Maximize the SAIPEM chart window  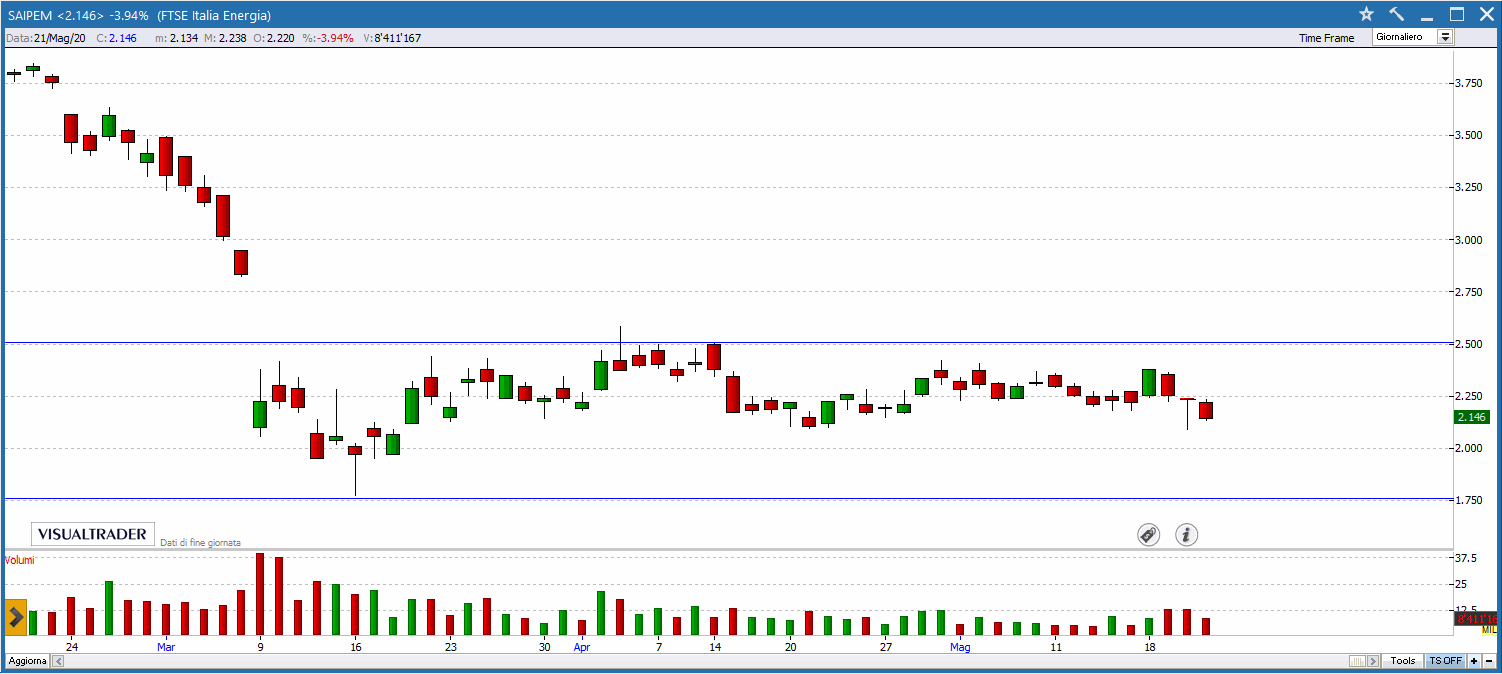point(1457,14)
